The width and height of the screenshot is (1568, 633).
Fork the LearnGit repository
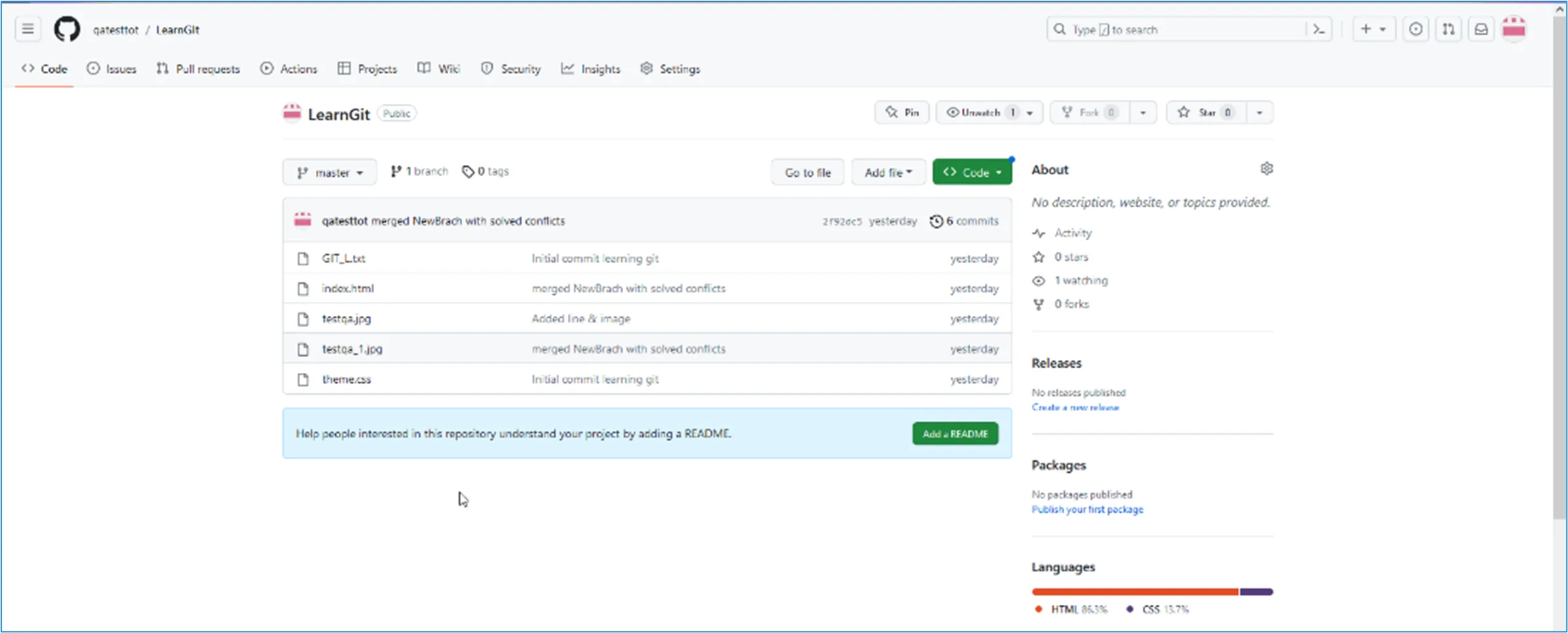point(1088,112)
